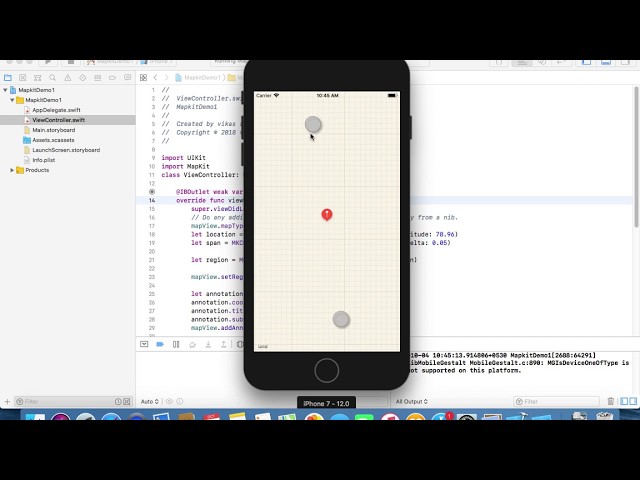Click the Quick Look eye icon
Screen dimensions: 640x480
[169, 402]
